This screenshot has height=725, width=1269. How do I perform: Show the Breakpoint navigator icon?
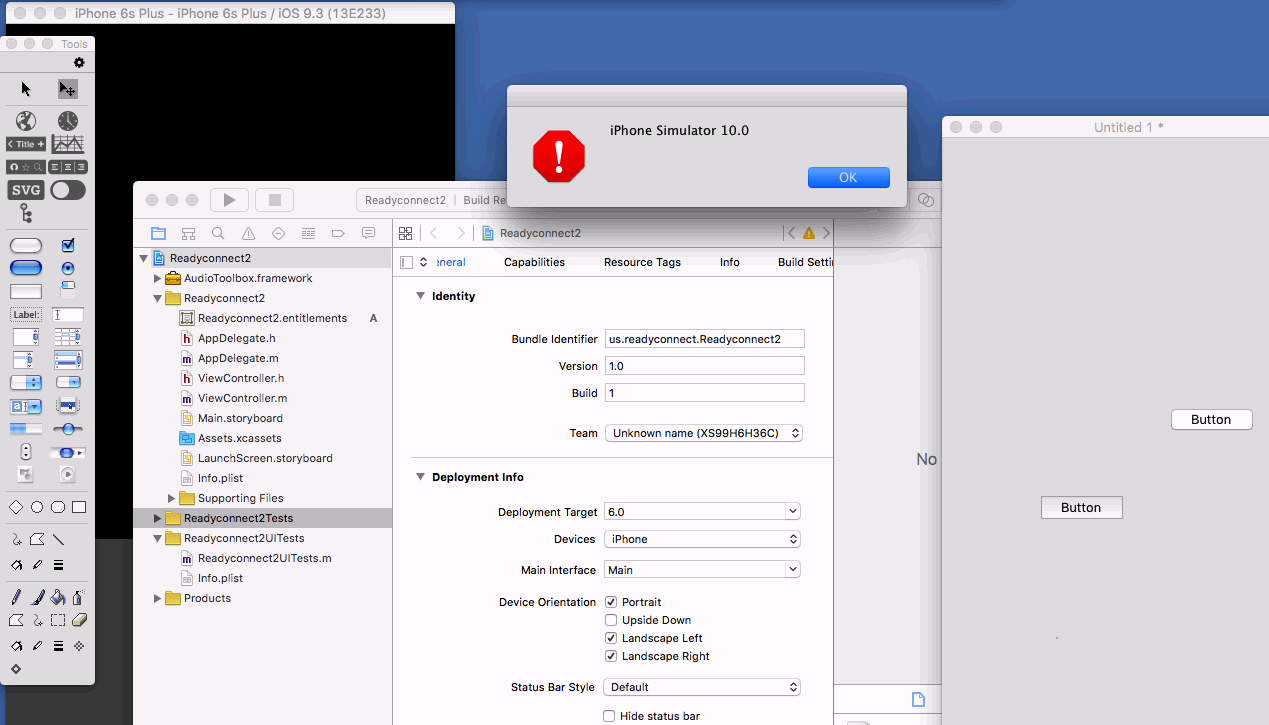coord(338,234)
